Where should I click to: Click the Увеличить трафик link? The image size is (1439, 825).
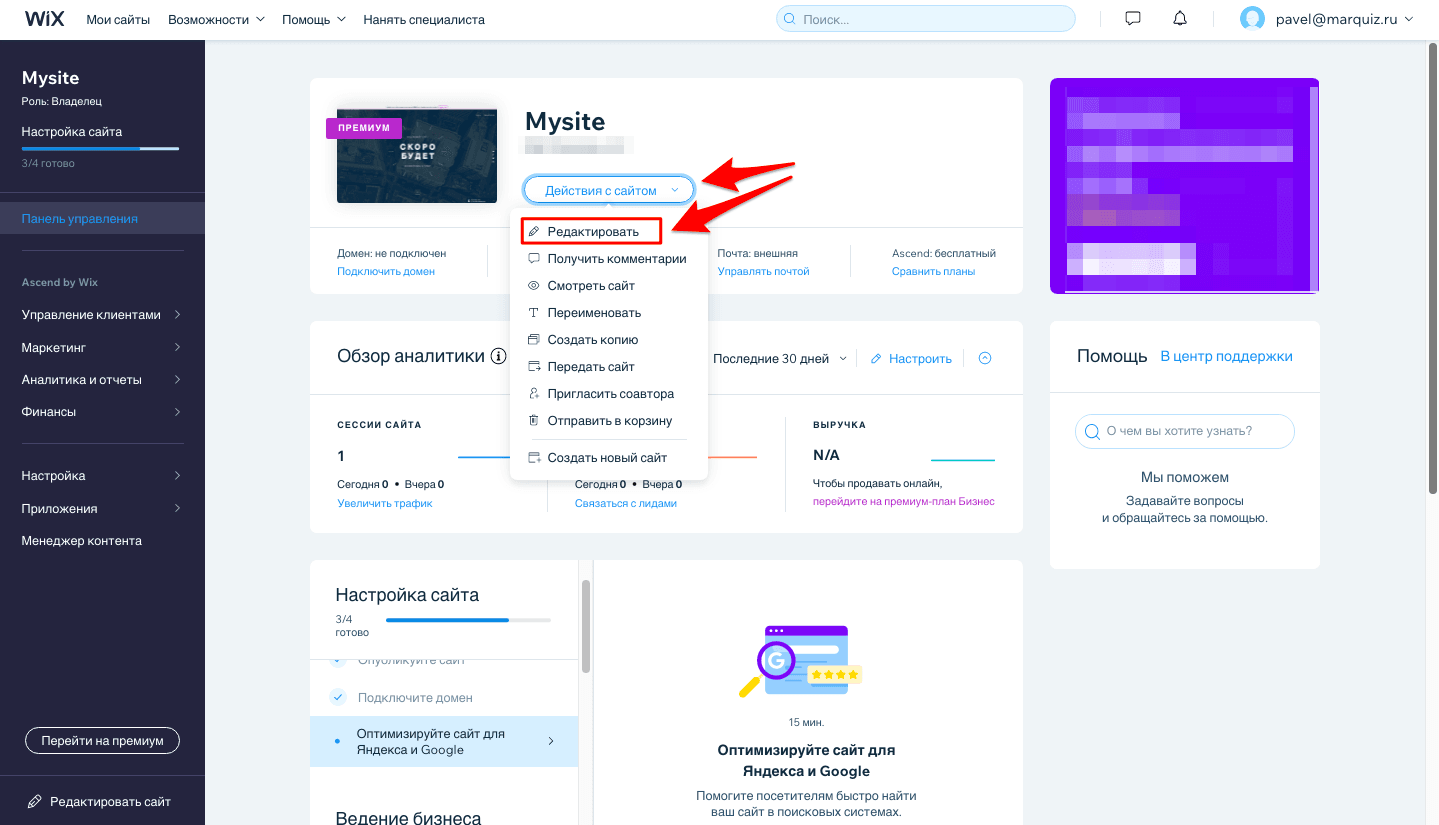(x=385, y=503)
